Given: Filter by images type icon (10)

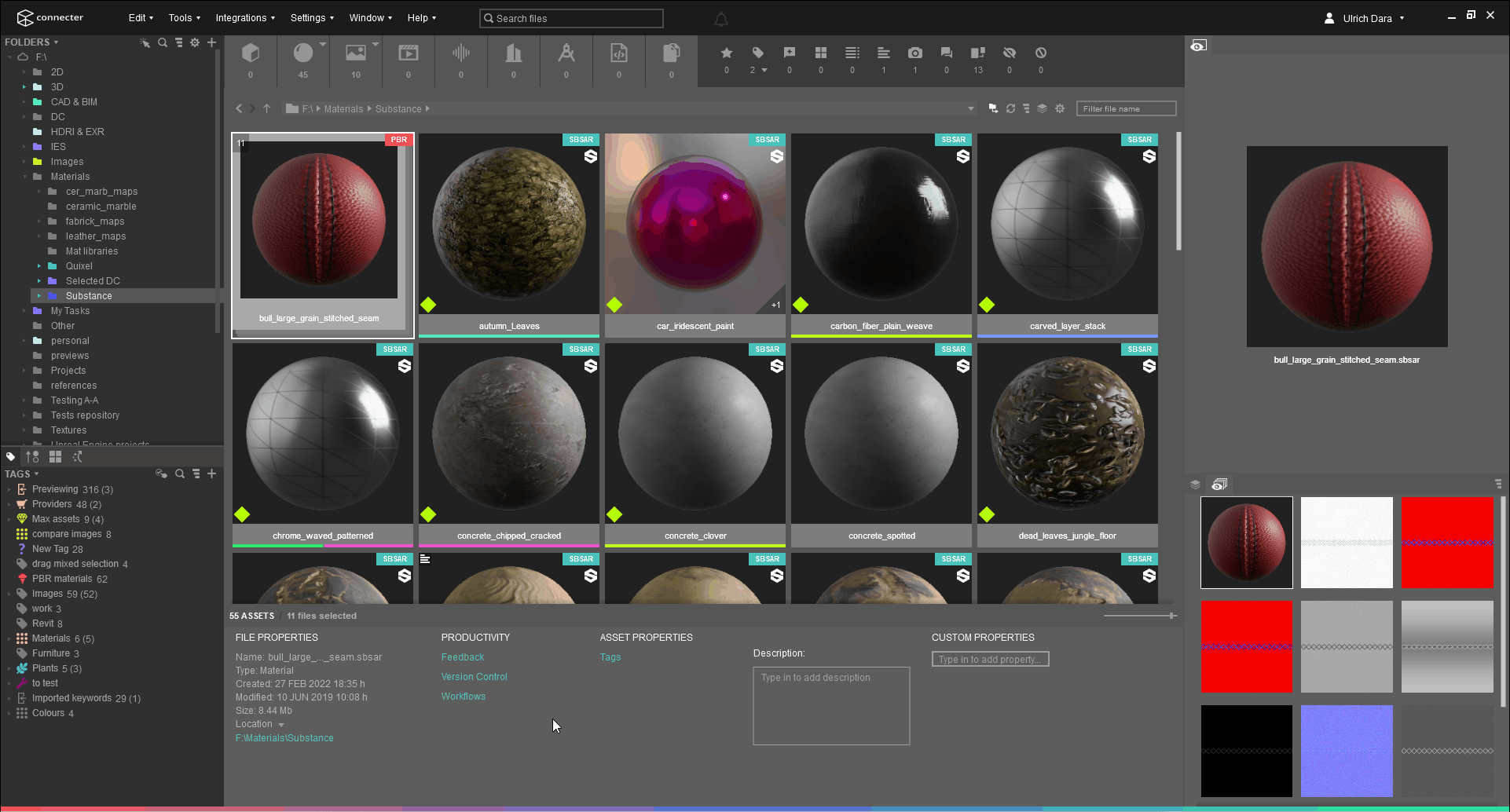Looking at the screenshot, I should (356, 53).
